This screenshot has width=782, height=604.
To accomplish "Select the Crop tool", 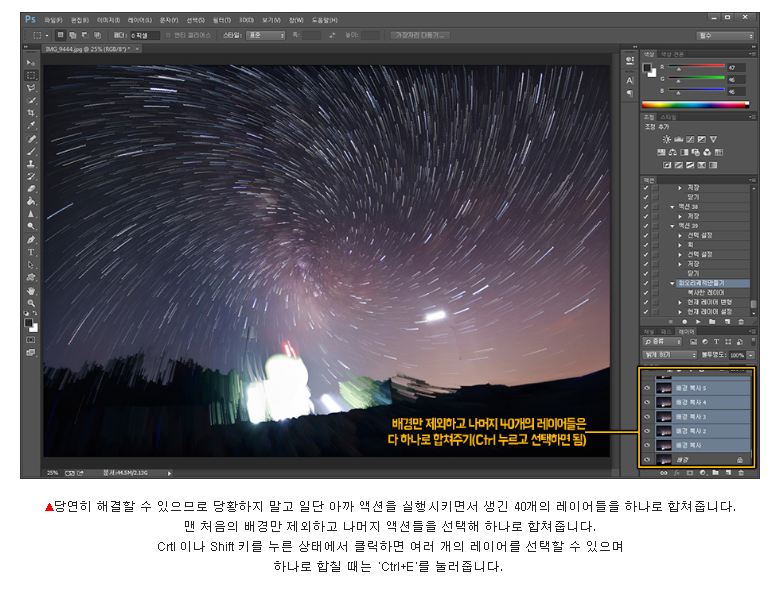I will (x=31, y=113).
